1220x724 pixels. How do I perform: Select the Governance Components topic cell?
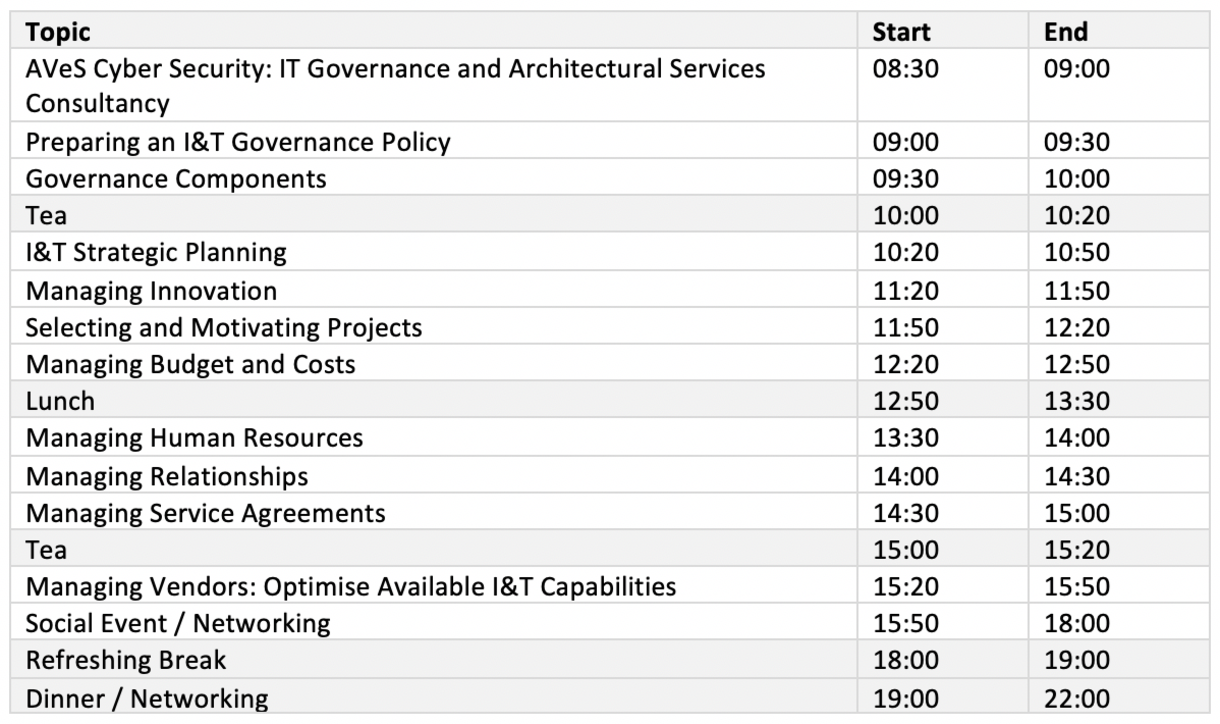tap(176, 179)
